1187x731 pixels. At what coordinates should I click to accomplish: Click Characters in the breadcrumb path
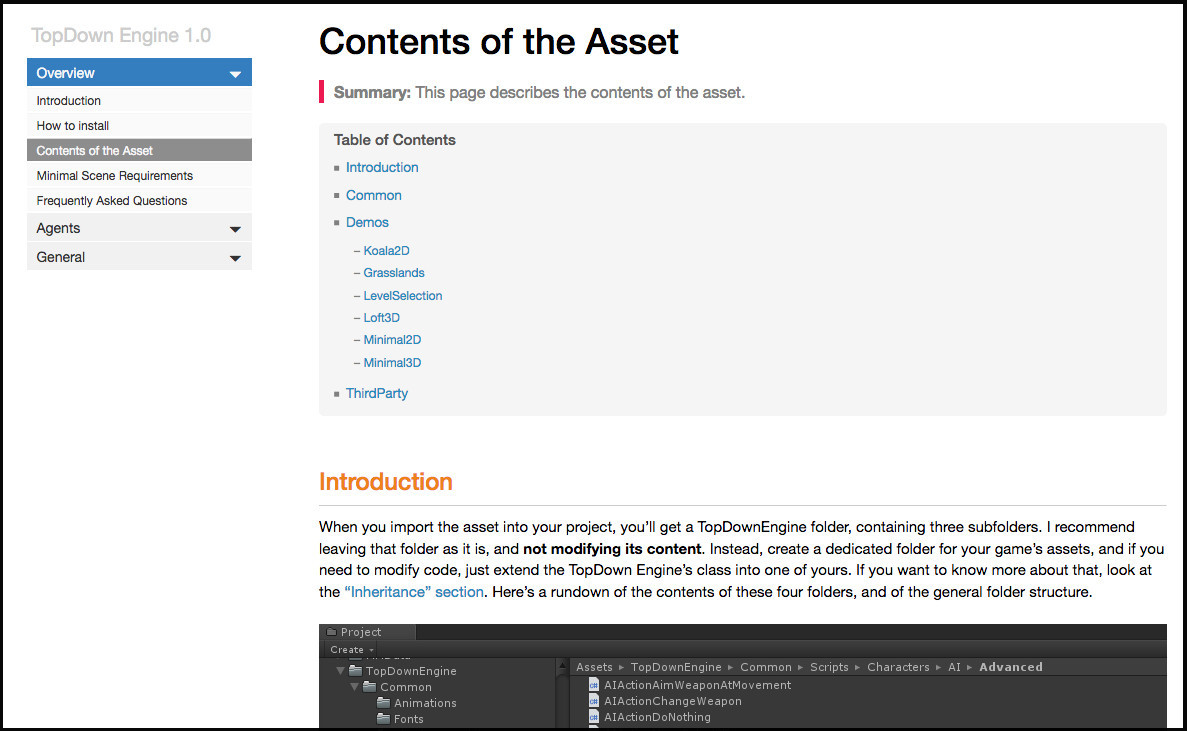click(x=899, y=667)
